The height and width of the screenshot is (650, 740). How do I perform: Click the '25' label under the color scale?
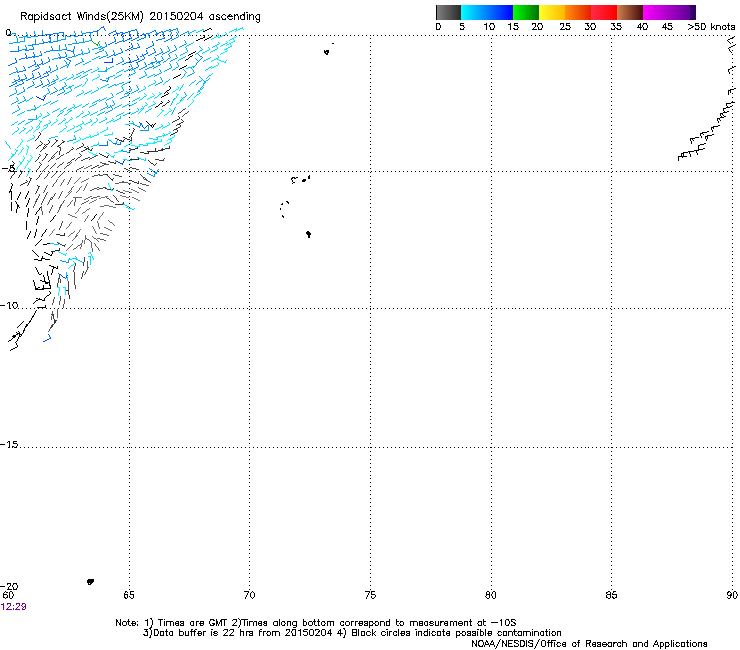565,26
